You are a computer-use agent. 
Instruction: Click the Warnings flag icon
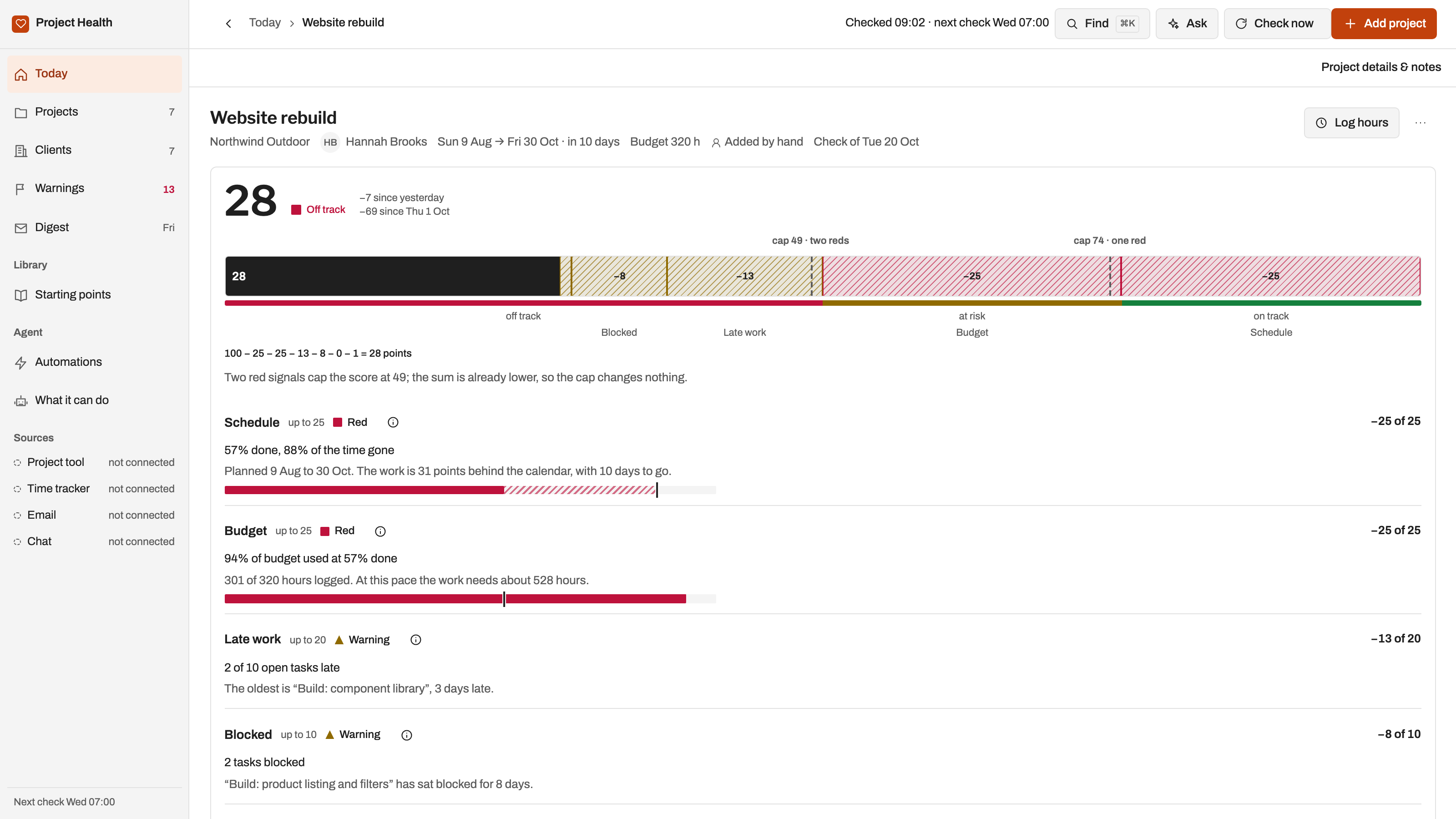pos(21,189)
